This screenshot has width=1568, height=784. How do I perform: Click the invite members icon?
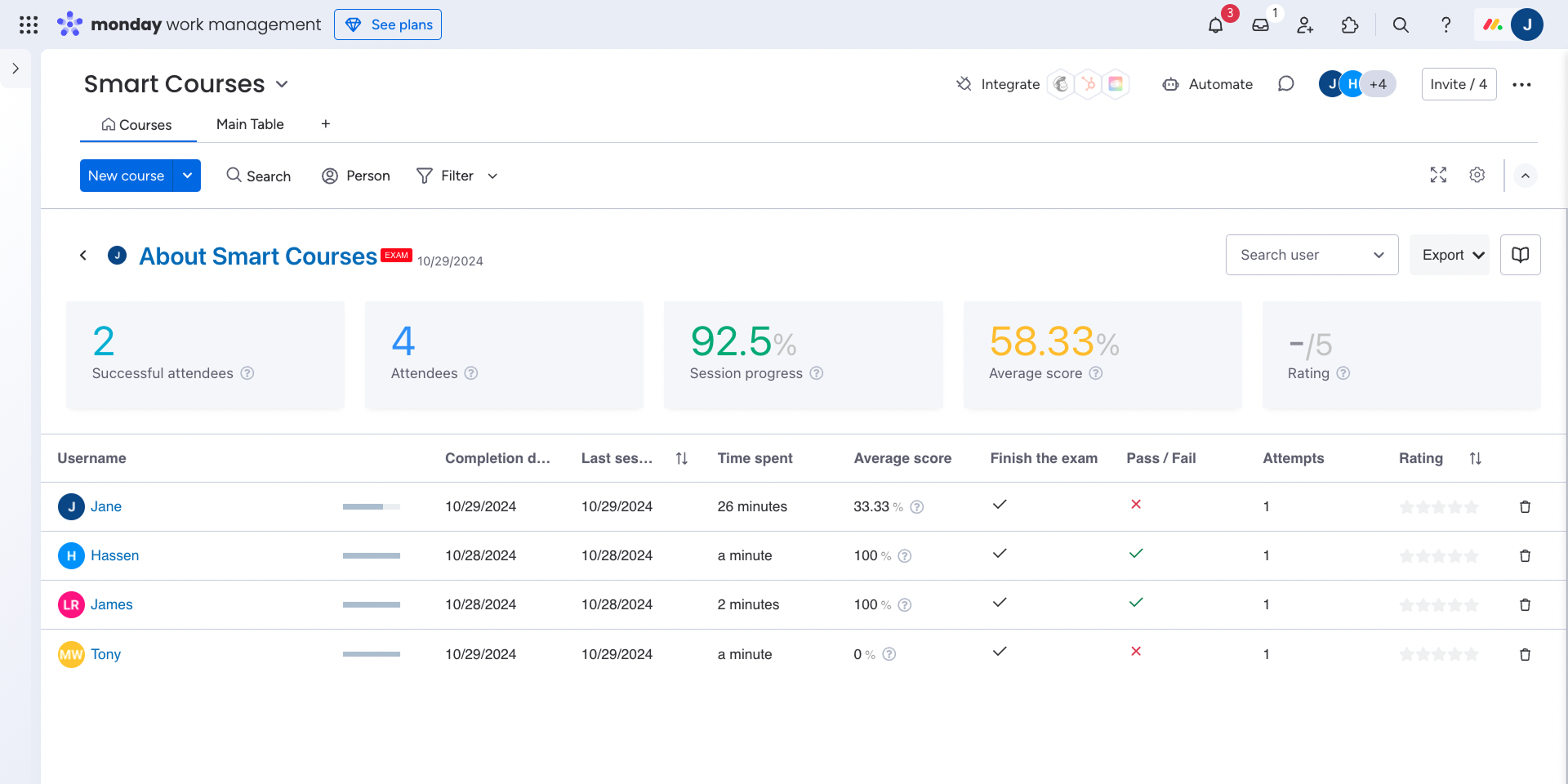[1305, 25]
